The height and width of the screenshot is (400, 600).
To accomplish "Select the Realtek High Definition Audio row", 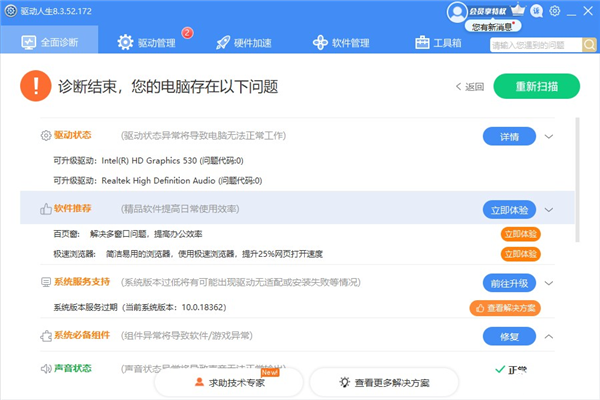I will [158, 181].
